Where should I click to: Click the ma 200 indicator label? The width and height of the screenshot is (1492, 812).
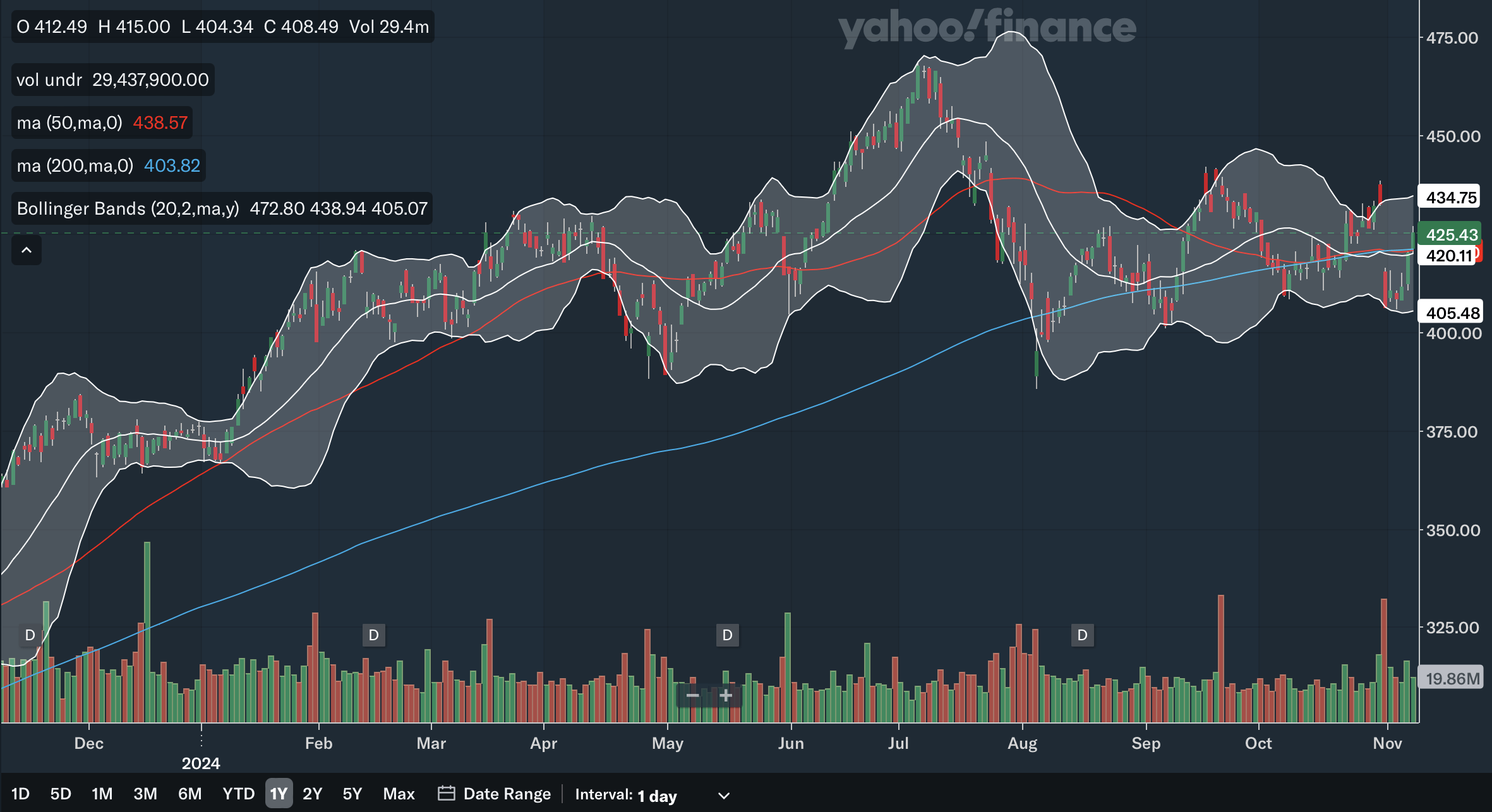coord(75,165)
